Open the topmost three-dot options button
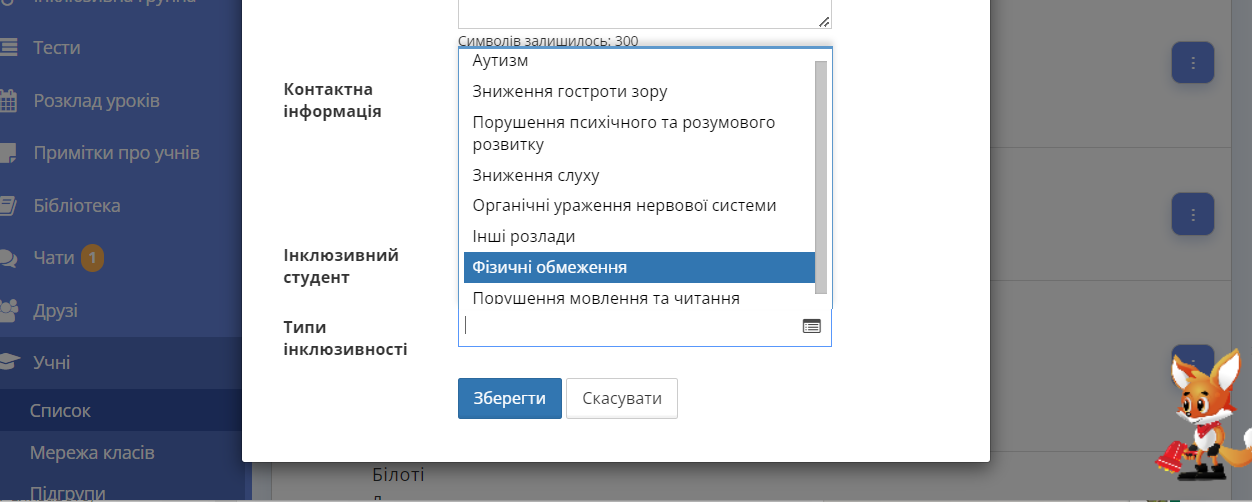1252x502 pixels. (1192, 63)
